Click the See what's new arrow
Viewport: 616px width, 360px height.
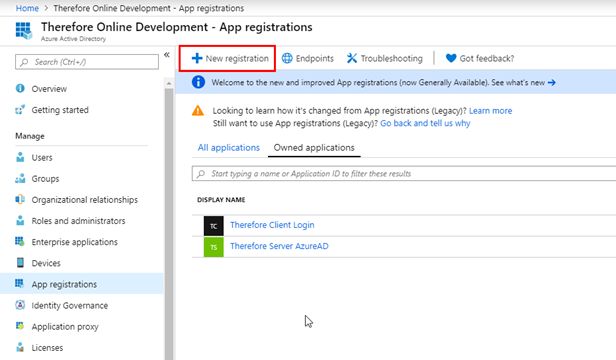click(x=552, y=83)
